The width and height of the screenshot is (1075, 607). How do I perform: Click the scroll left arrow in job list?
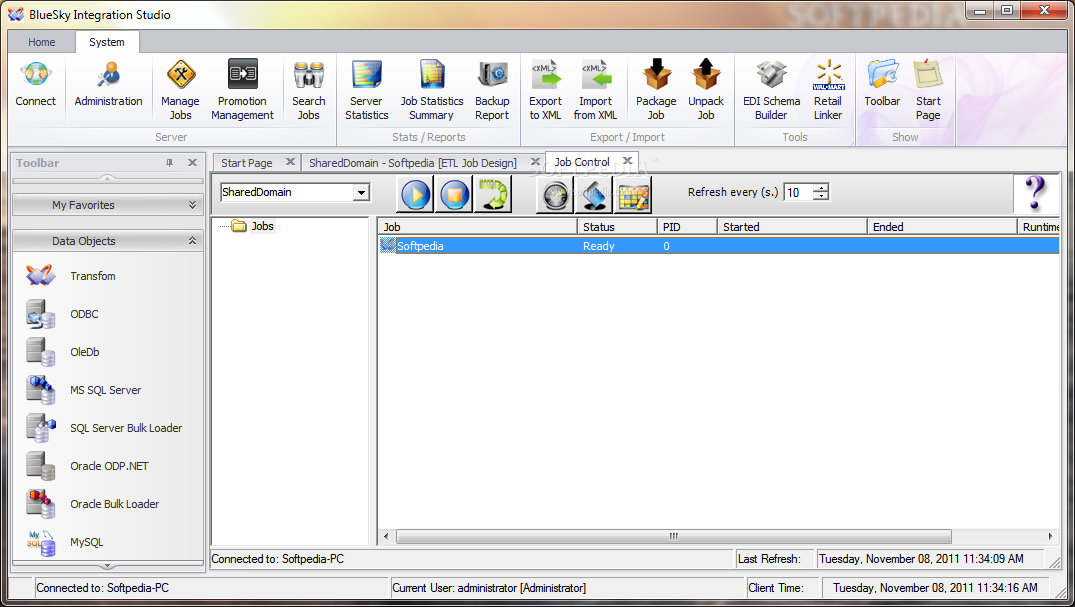point(386,536)
